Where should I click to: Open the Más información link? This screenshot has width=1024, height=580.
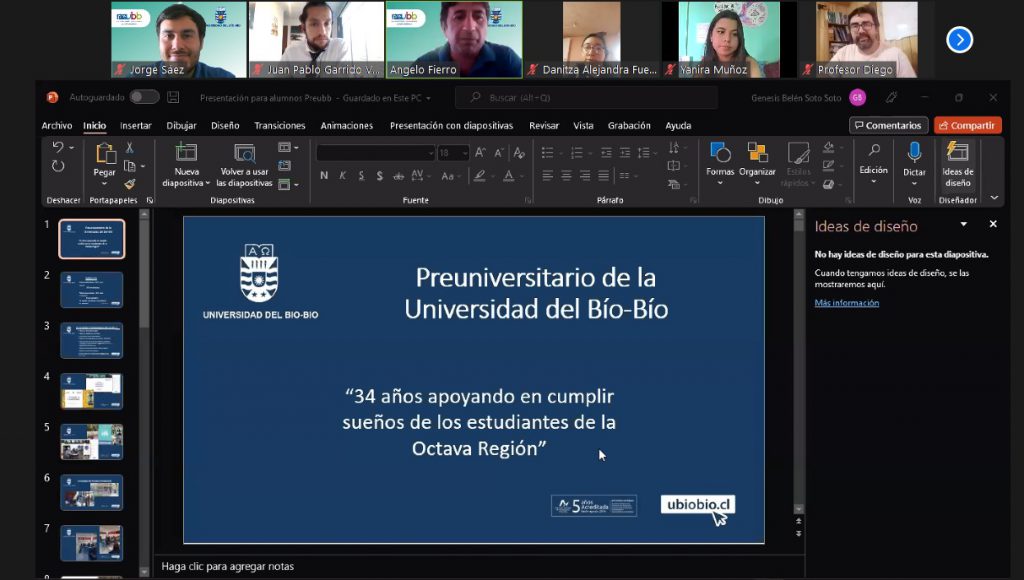tap(846, 303)
